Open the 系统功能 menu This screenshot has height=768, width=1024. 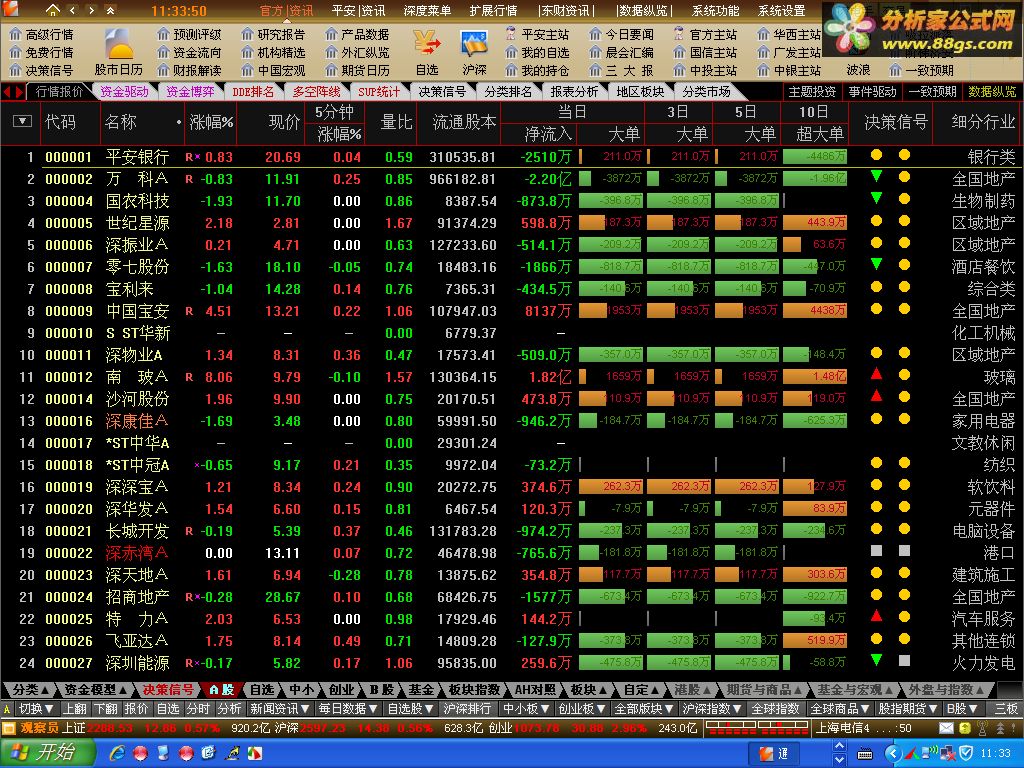pos(715,10)
